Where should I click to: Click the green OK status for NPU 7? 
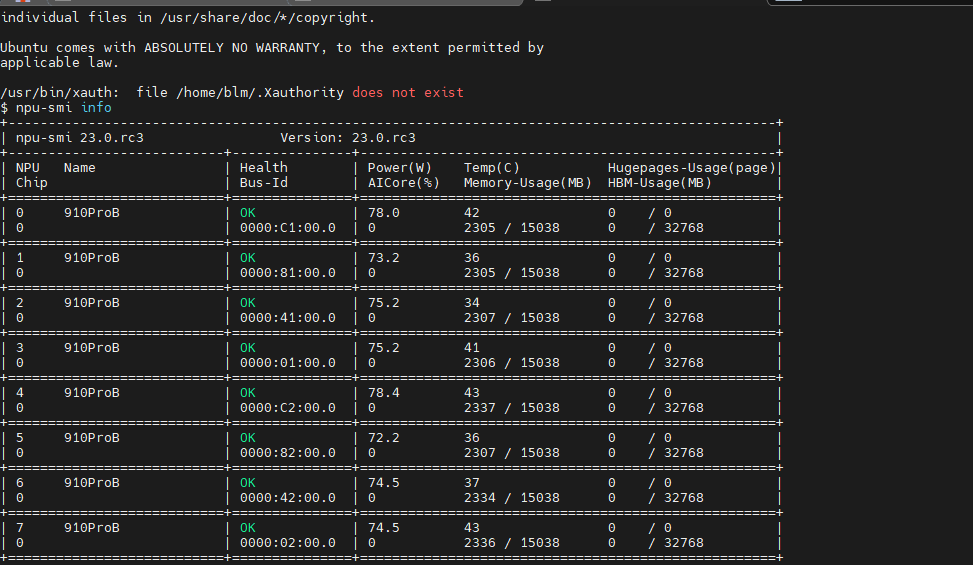pos(248,527)
